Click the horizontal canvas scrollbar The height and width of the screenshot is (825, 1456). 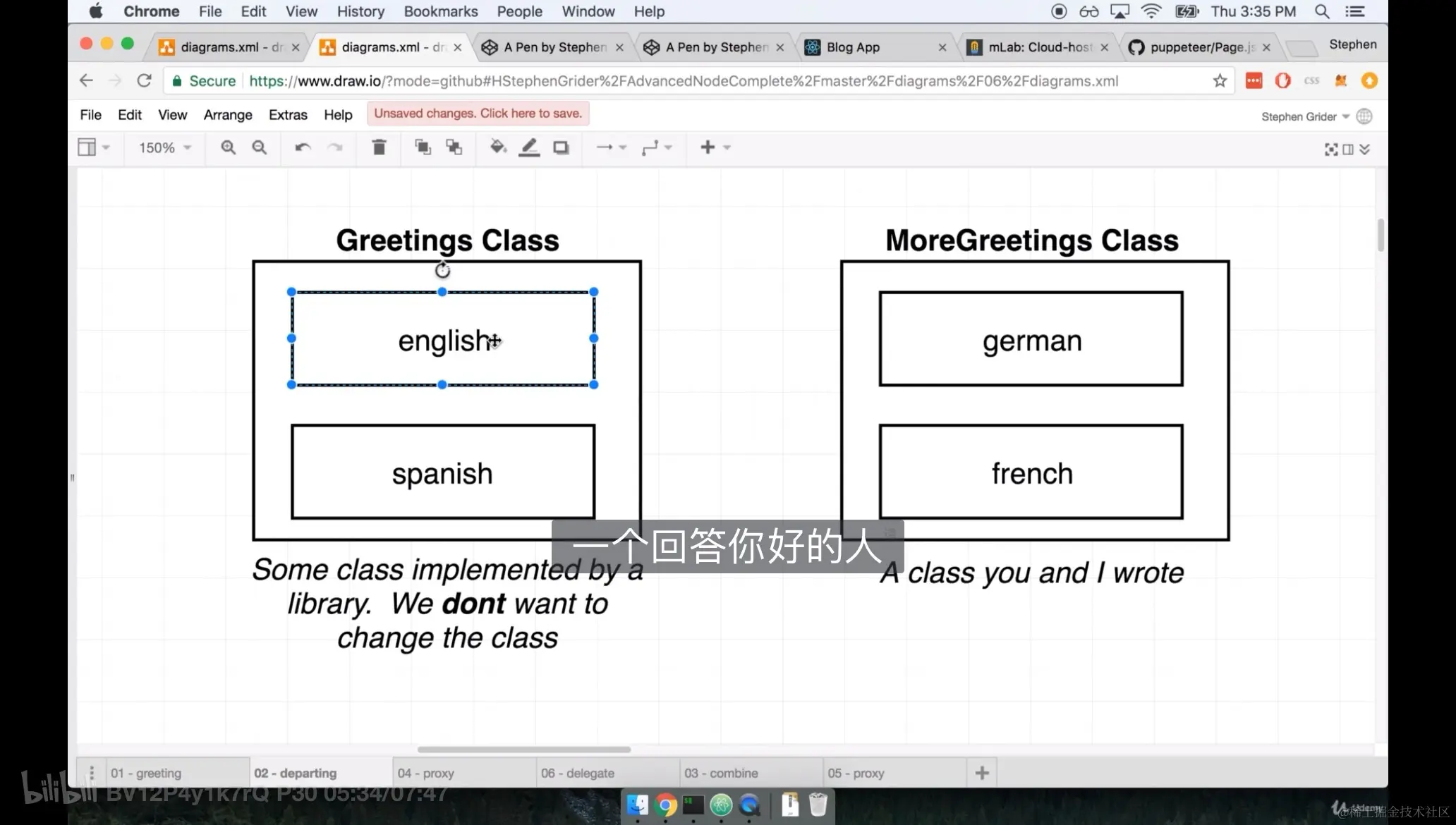point(523,750)
